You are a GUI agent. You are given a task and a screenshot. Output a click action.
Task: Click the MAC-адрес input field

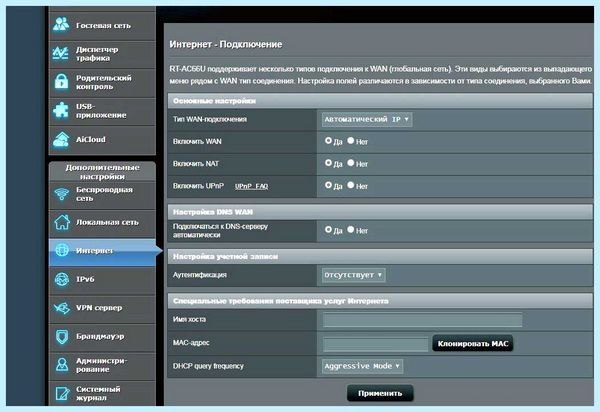pyautogui.click(x=375, y=344)
